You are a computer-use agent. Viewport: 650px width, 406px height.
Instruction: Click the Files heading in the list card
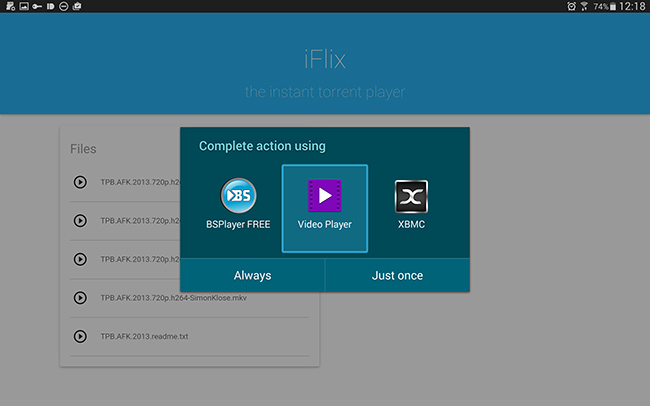click(83, 149)
